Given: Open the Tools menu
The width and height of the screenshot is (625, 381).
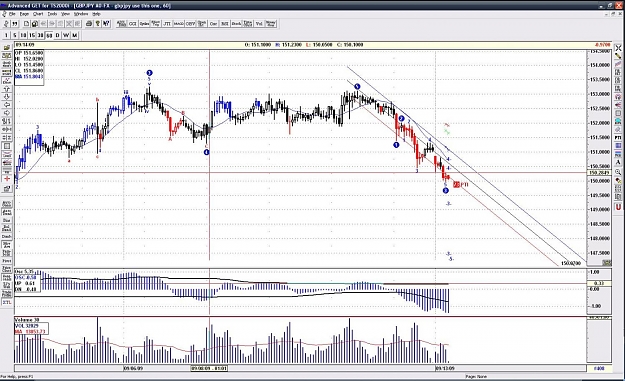Looking at the screenshot, I should [x=52, y=14].
